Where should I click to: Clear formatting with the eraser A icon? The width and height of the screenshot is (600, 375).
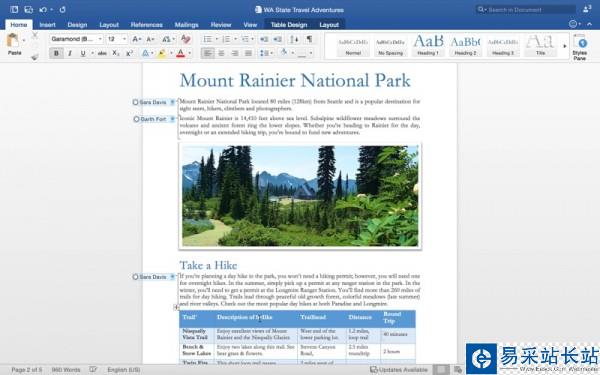point(186,39)
